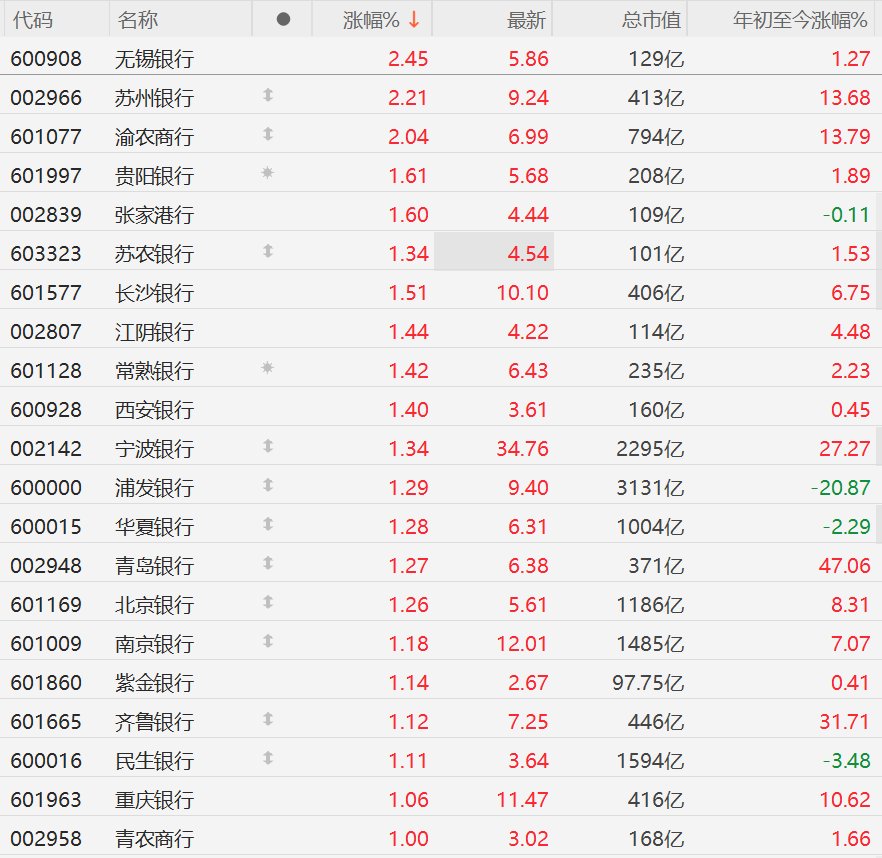882x858 pixels.
Task: Click stock name 重庆银行
Action: click(x=155, y=799)
